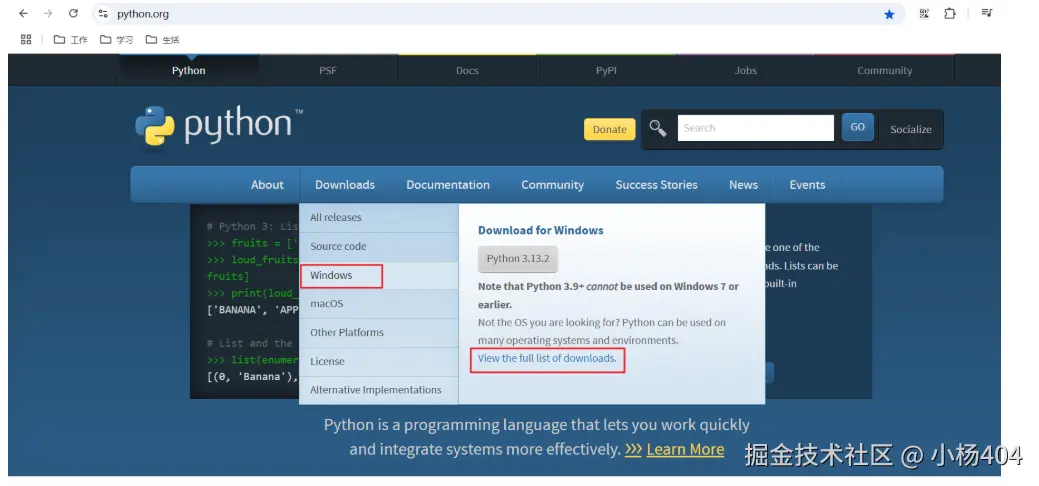Reload the page with refresh icon
The image size is (1039, 486).
73,13
